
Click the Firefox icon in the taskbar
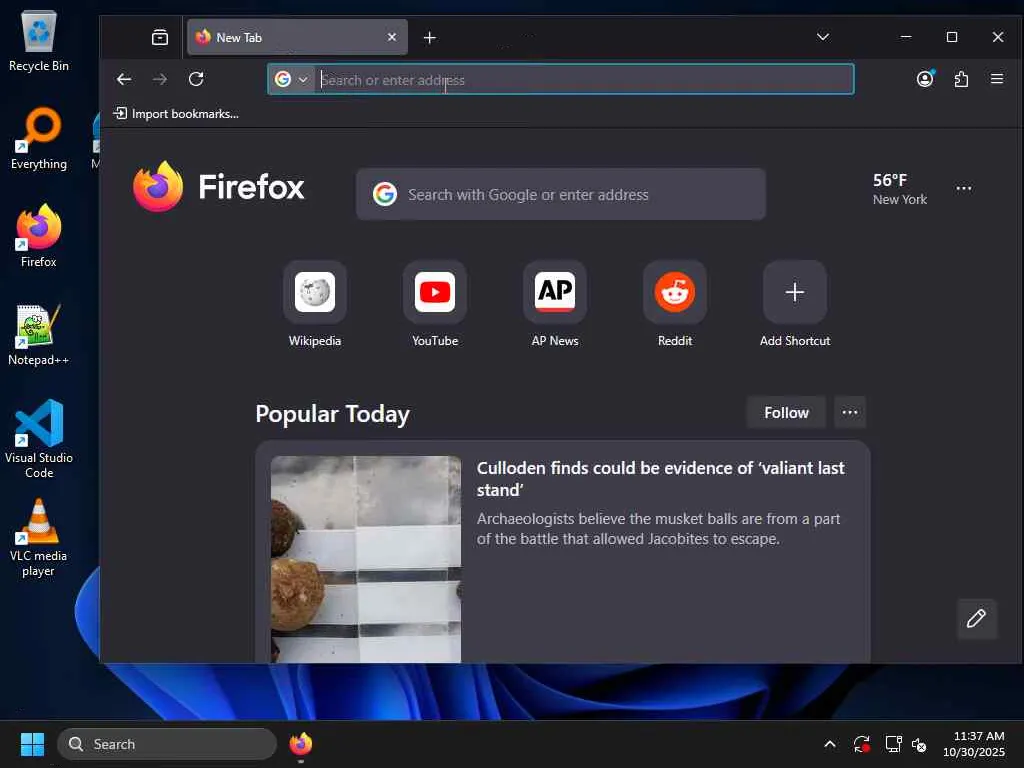[x=301, y=744]
